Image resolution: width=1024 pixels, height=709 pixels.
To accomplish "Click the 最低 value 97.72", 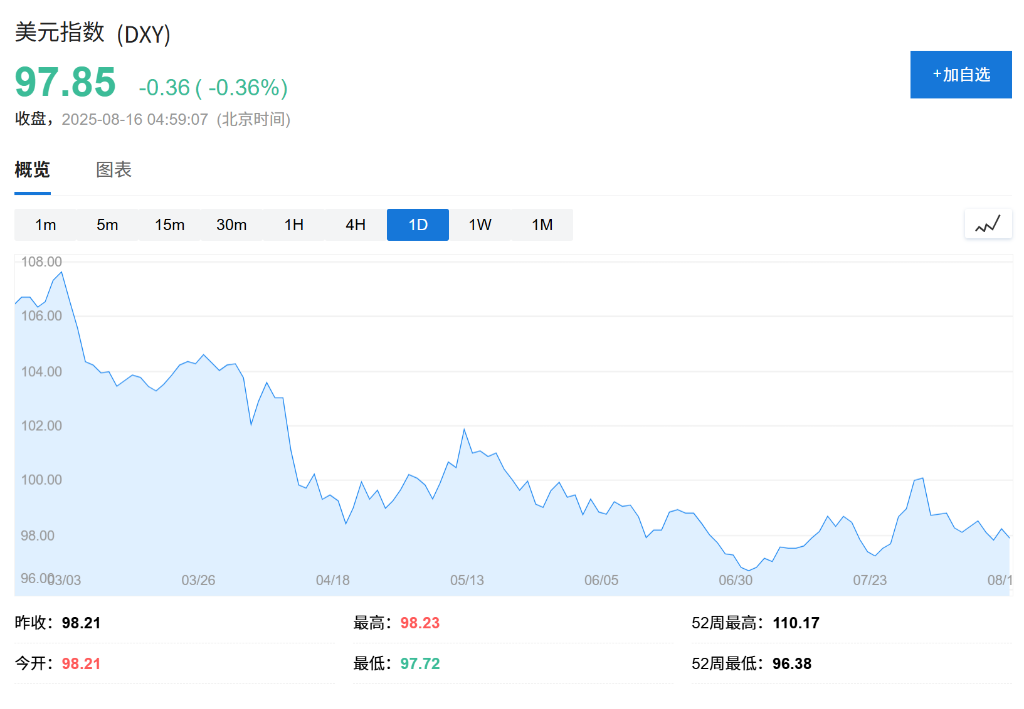I will coord(420,663).
